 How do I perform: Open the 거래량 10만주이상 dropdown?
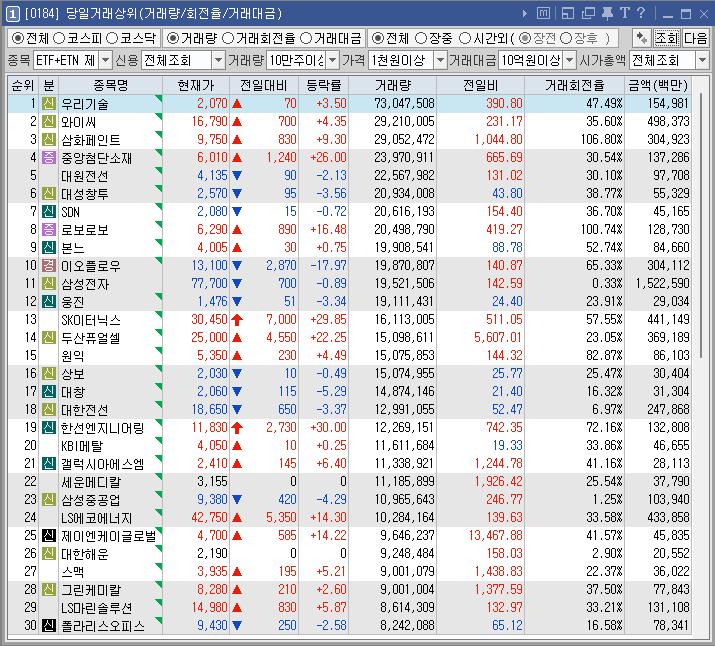click(x=332, y=60)
